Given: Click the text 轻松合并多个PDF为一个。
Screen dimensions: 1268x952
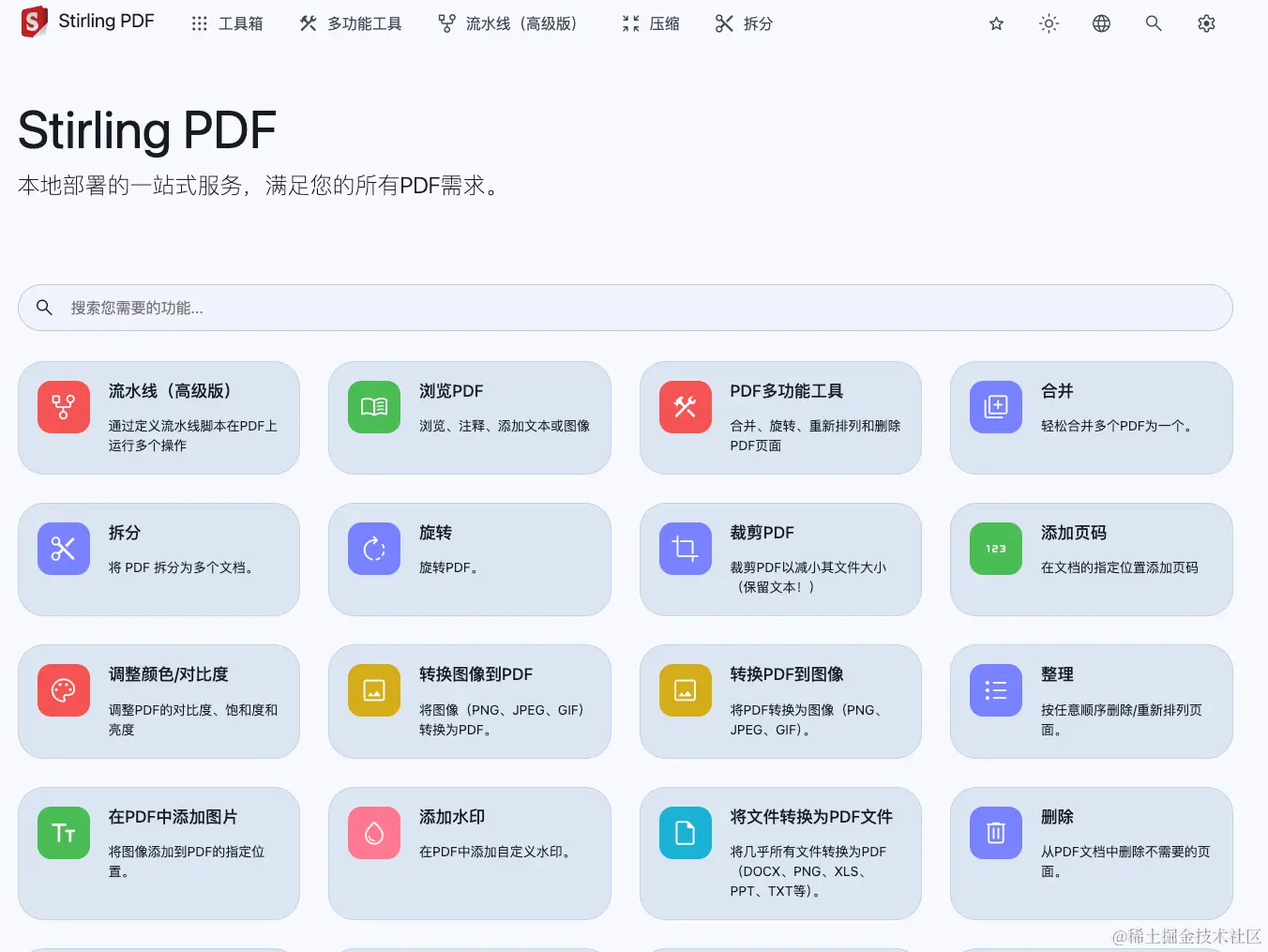Looking at the screenshot, I should pyautogui.click(x=1120, y=426).
